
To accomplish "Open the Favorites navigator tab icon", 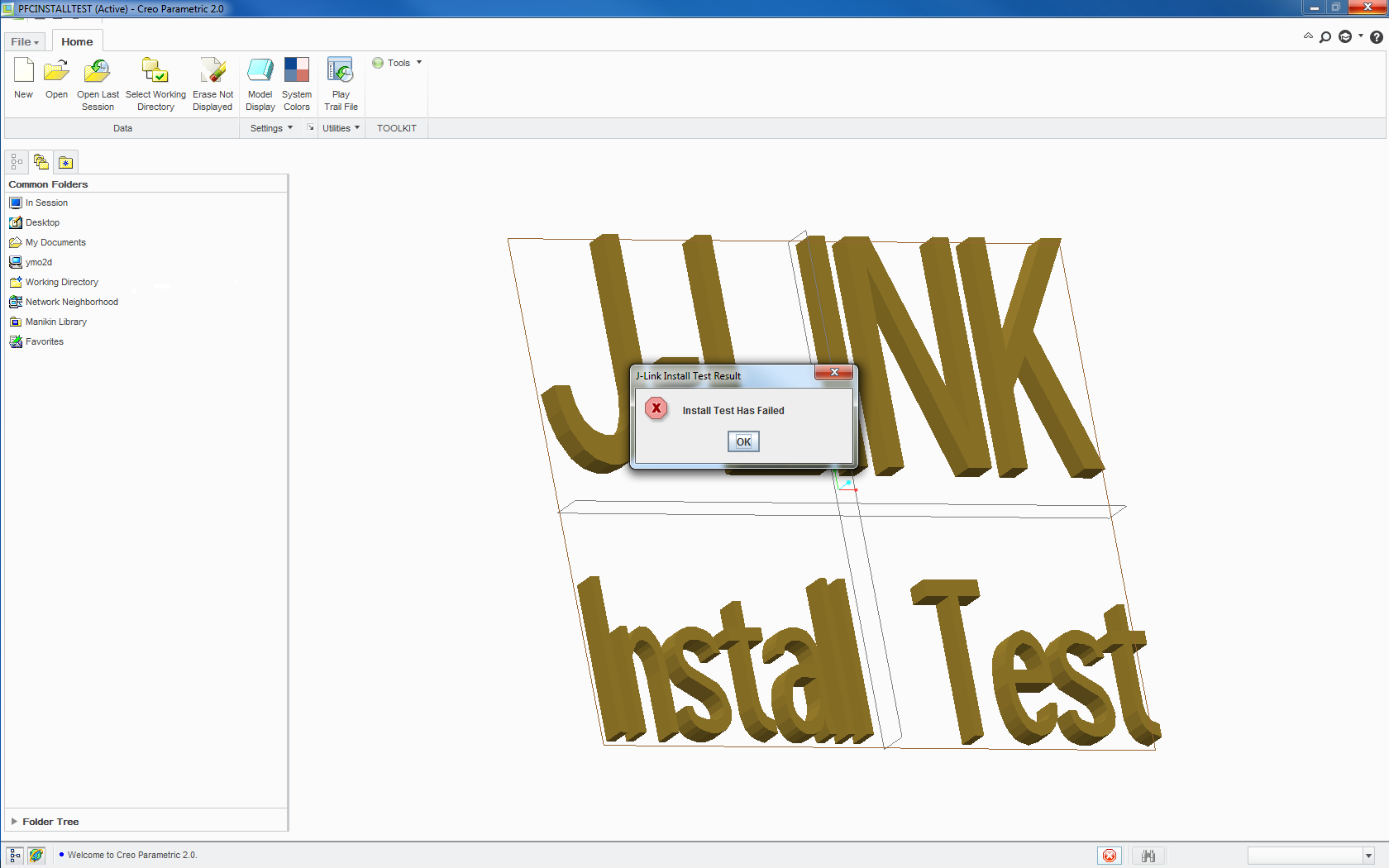I will [66, 162].
